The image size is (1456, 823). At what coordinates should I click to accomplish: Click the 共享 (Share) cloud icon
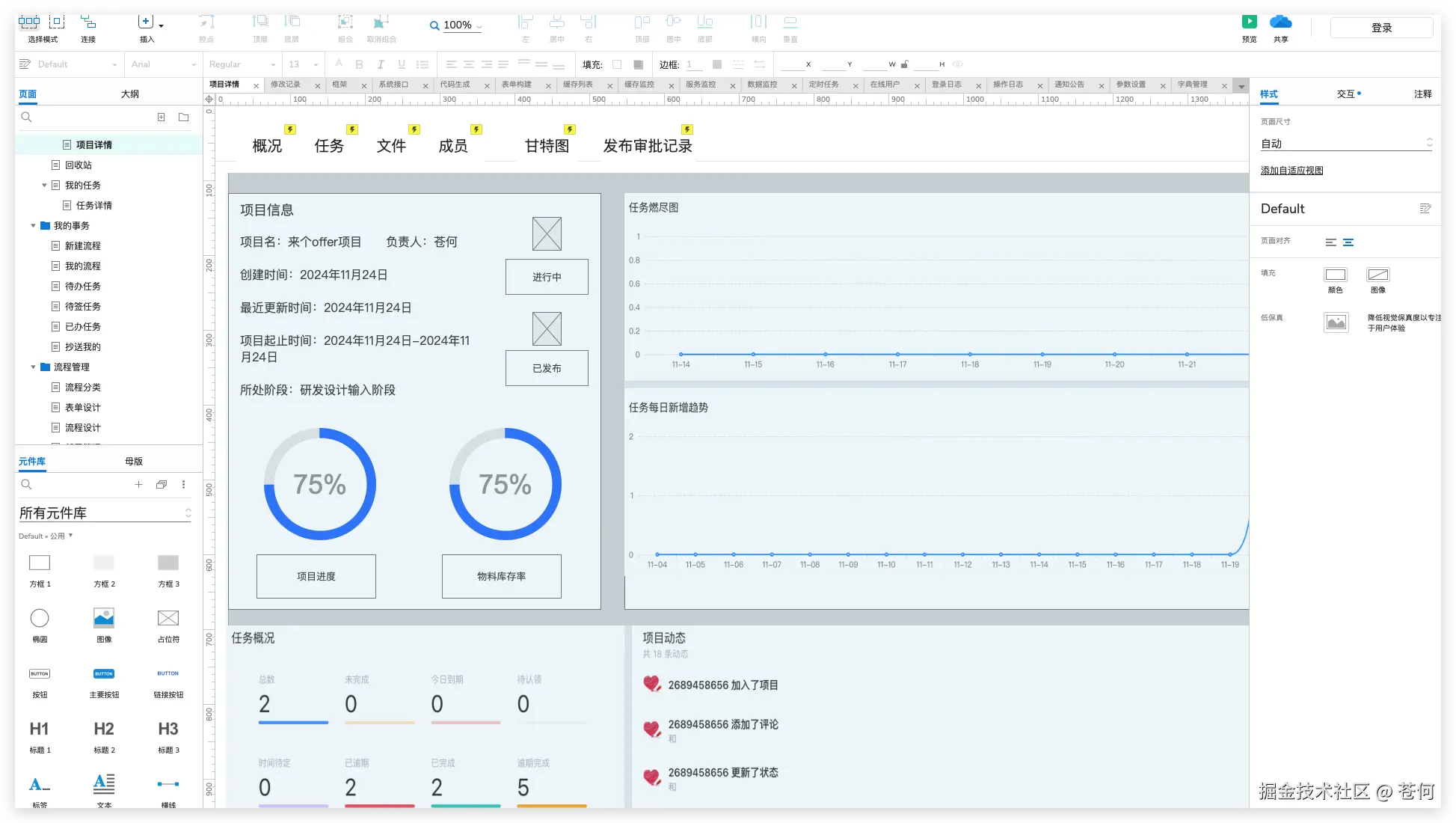[x=1280, y=22]
